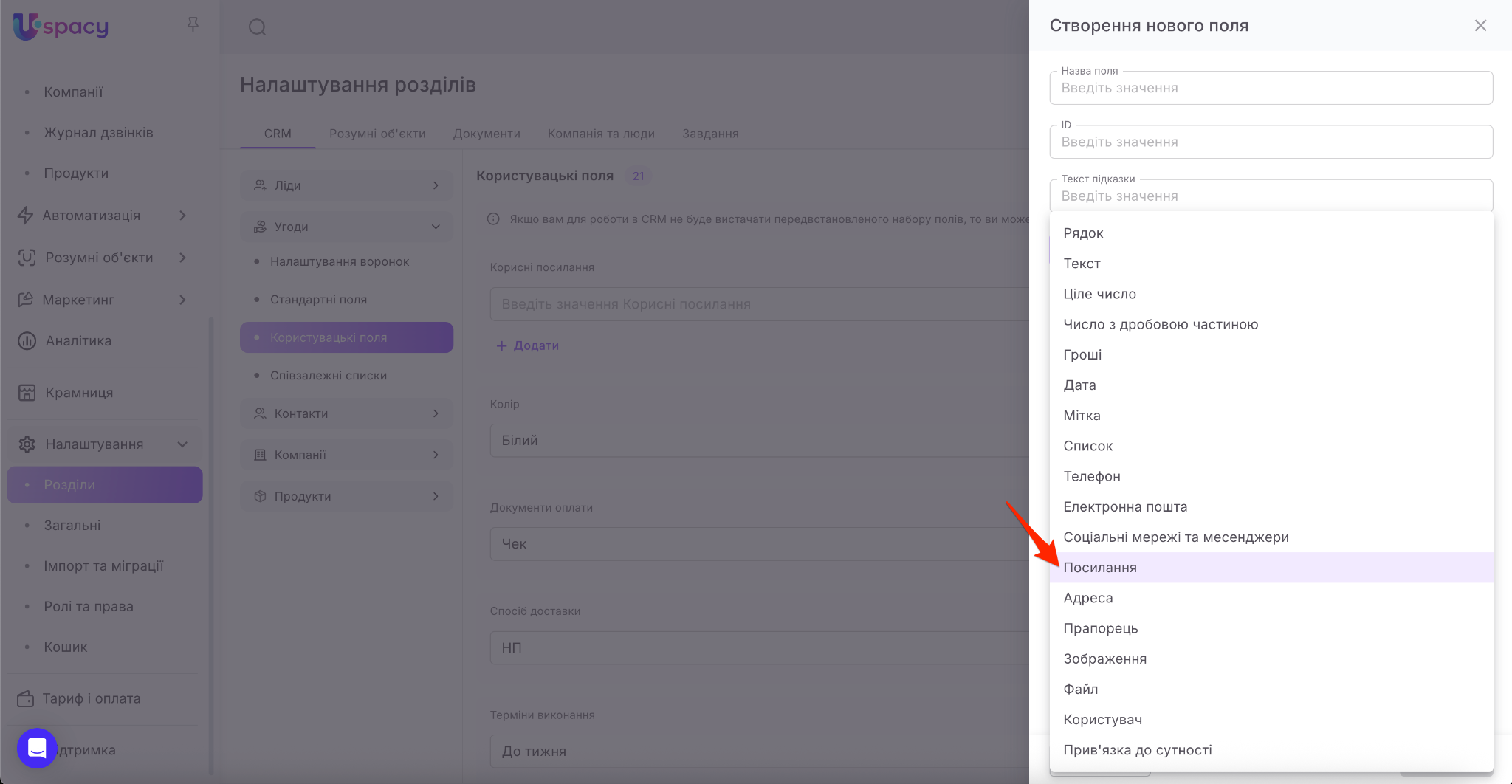Image resolution: width=1512 pixels, height=784 pixels.
Task: Switch to the Розумні об'єкти tab
Action: coord(377,134)
